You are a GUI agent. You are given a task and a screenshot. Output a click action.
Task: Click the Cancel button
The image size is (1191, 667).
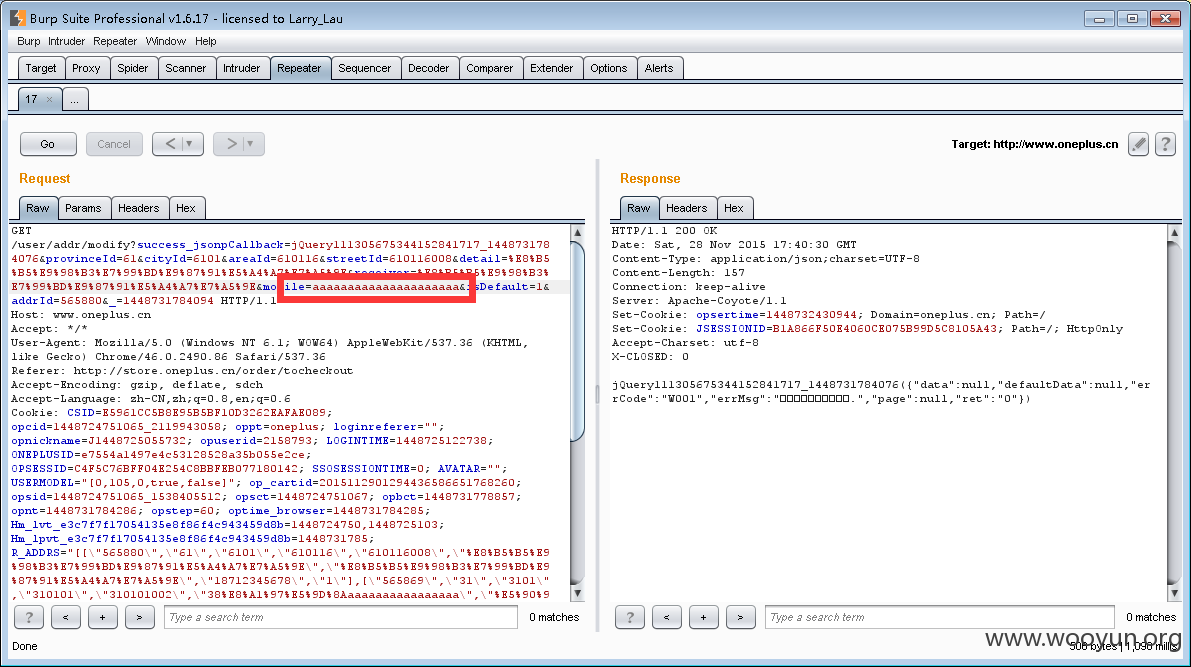[x=114, y=144]
